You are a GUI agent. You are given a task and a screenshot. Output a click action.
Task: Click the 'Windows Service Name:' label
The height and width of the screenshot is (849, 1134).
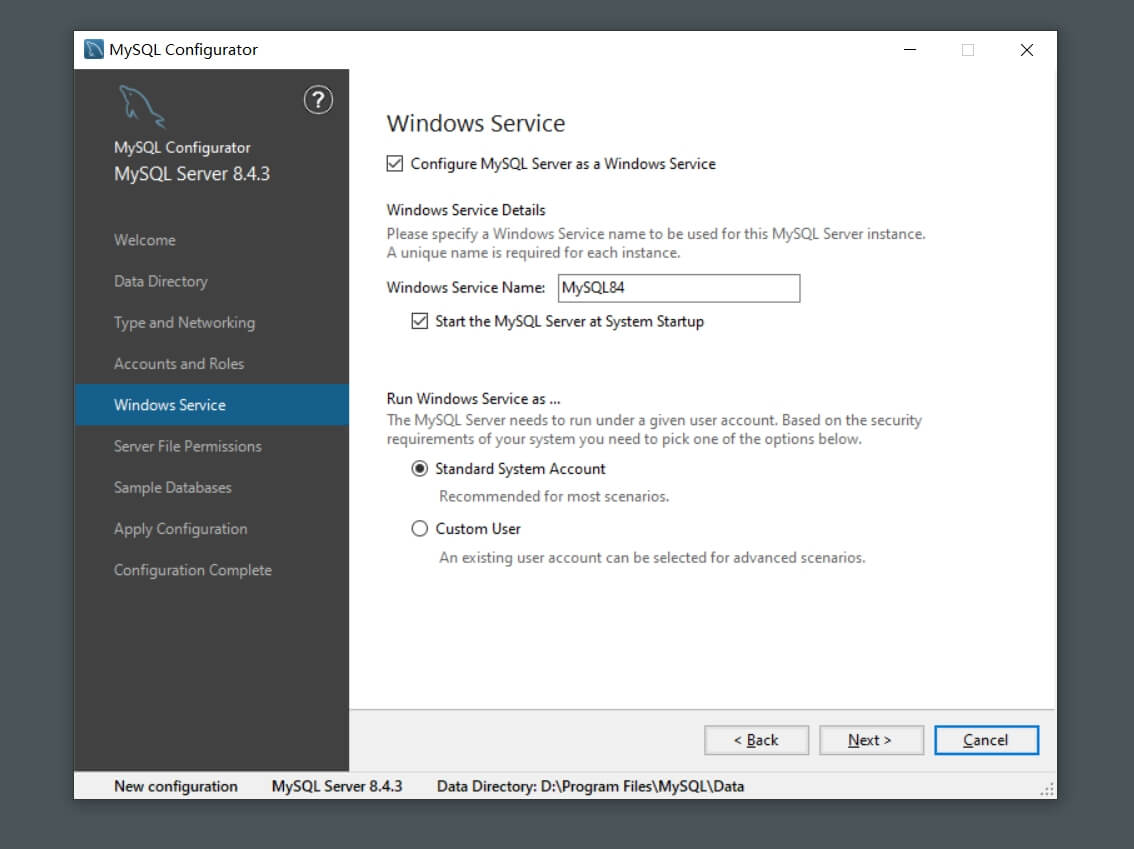466,287
